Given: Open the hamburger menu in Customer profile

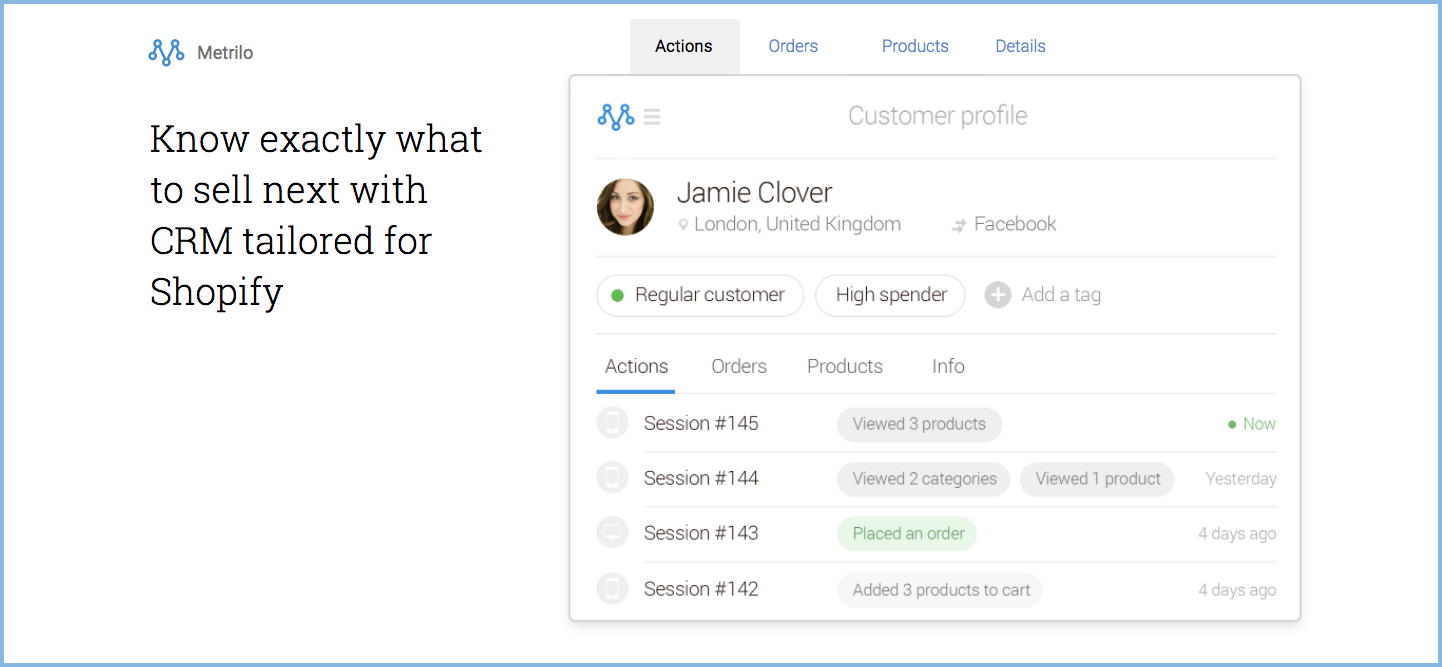Looking at the screenshot, I should [652, 117].
